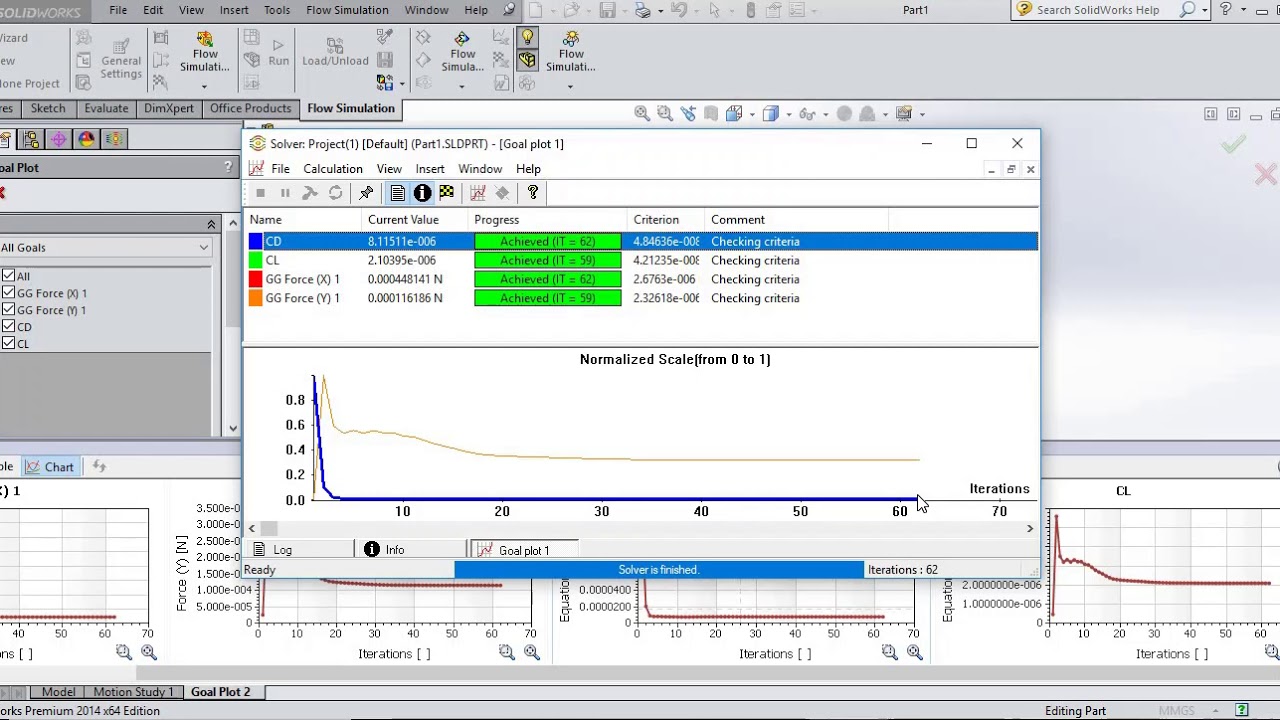Select the Motion Study 1 bottom tab
Screen dimensions: 1280x720
click(133, 692)
